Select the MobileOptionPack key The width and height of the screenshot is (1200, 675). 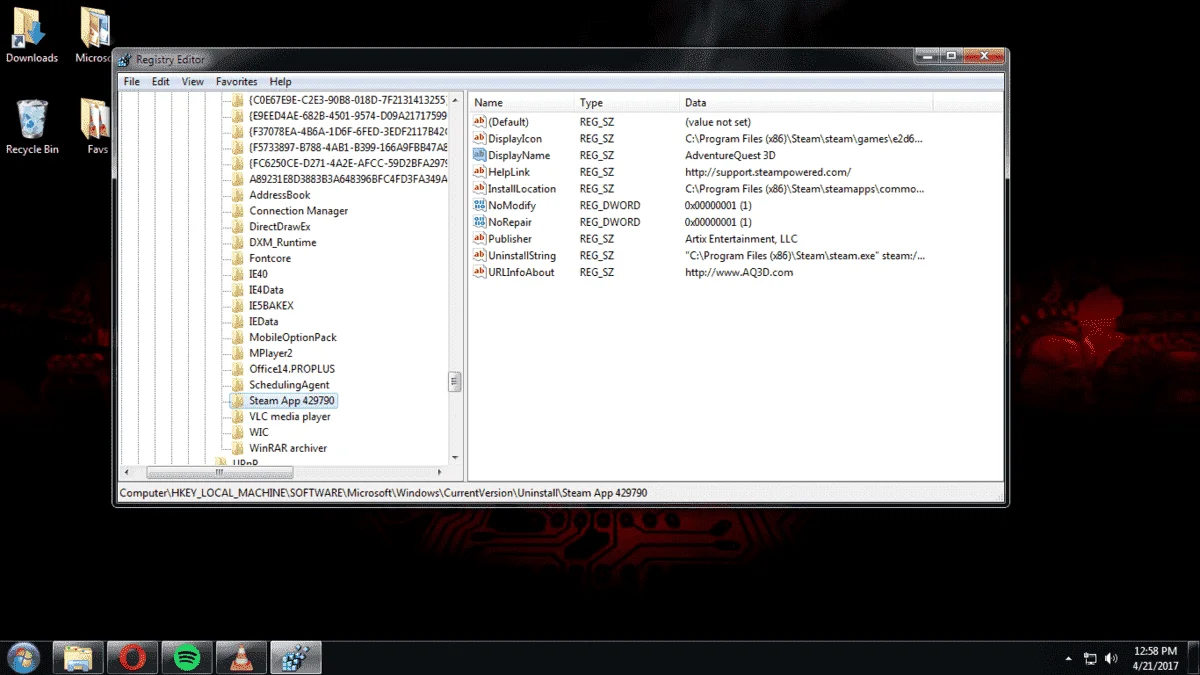(x=292, y=337)
